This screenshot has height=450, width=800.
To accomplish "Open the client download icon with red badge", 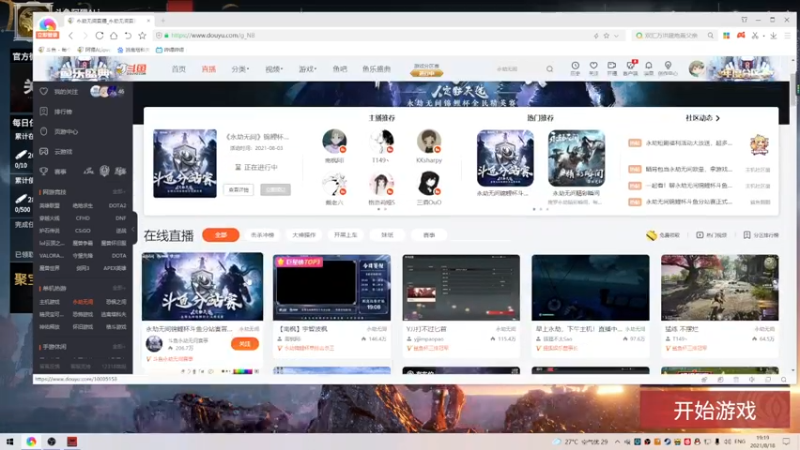I will (631, 68).
